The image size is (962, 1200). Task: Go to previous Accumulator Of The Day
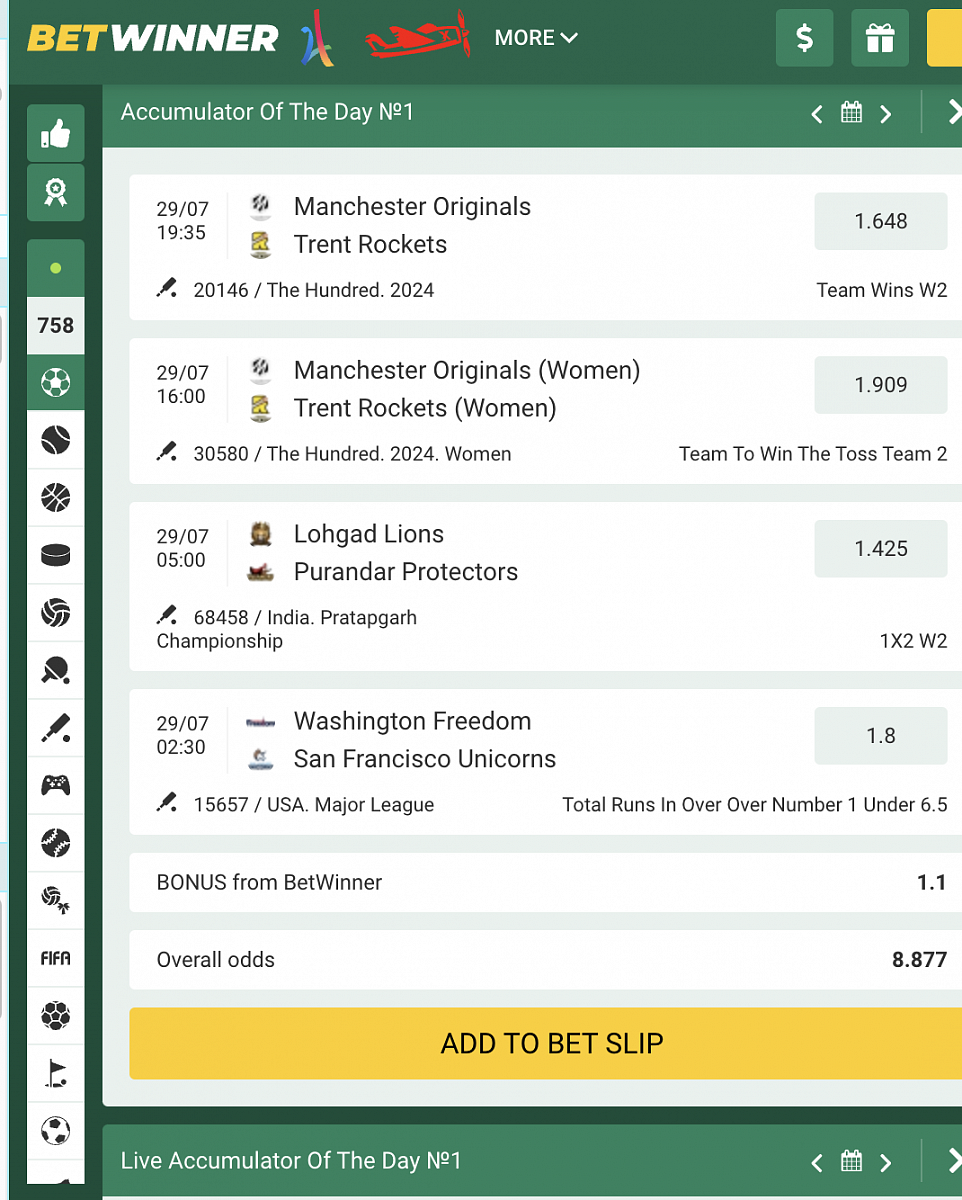817,114
